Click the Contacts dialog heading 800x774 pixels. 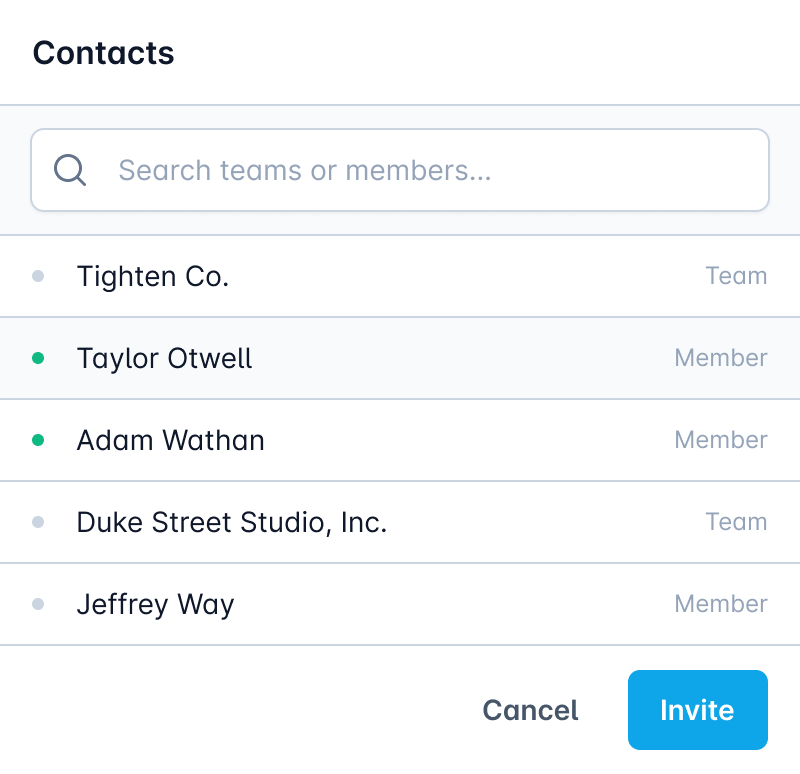pyautogui.click(x=104, y=53)
